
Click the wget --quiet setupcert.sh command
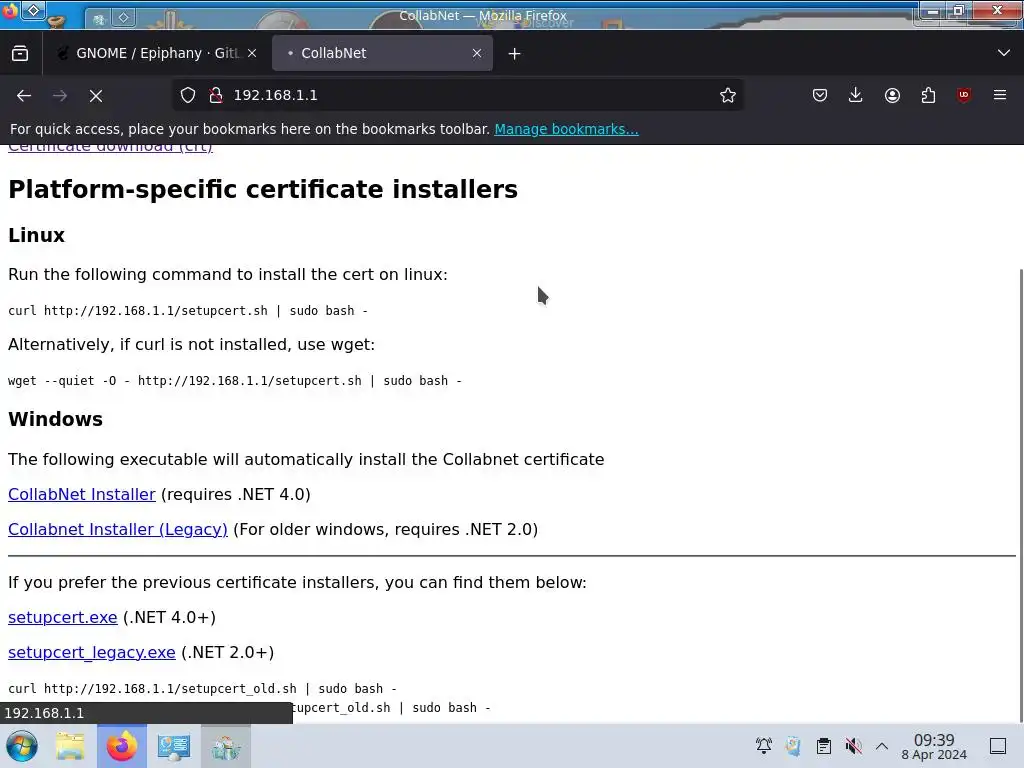[x=234, y=381]
